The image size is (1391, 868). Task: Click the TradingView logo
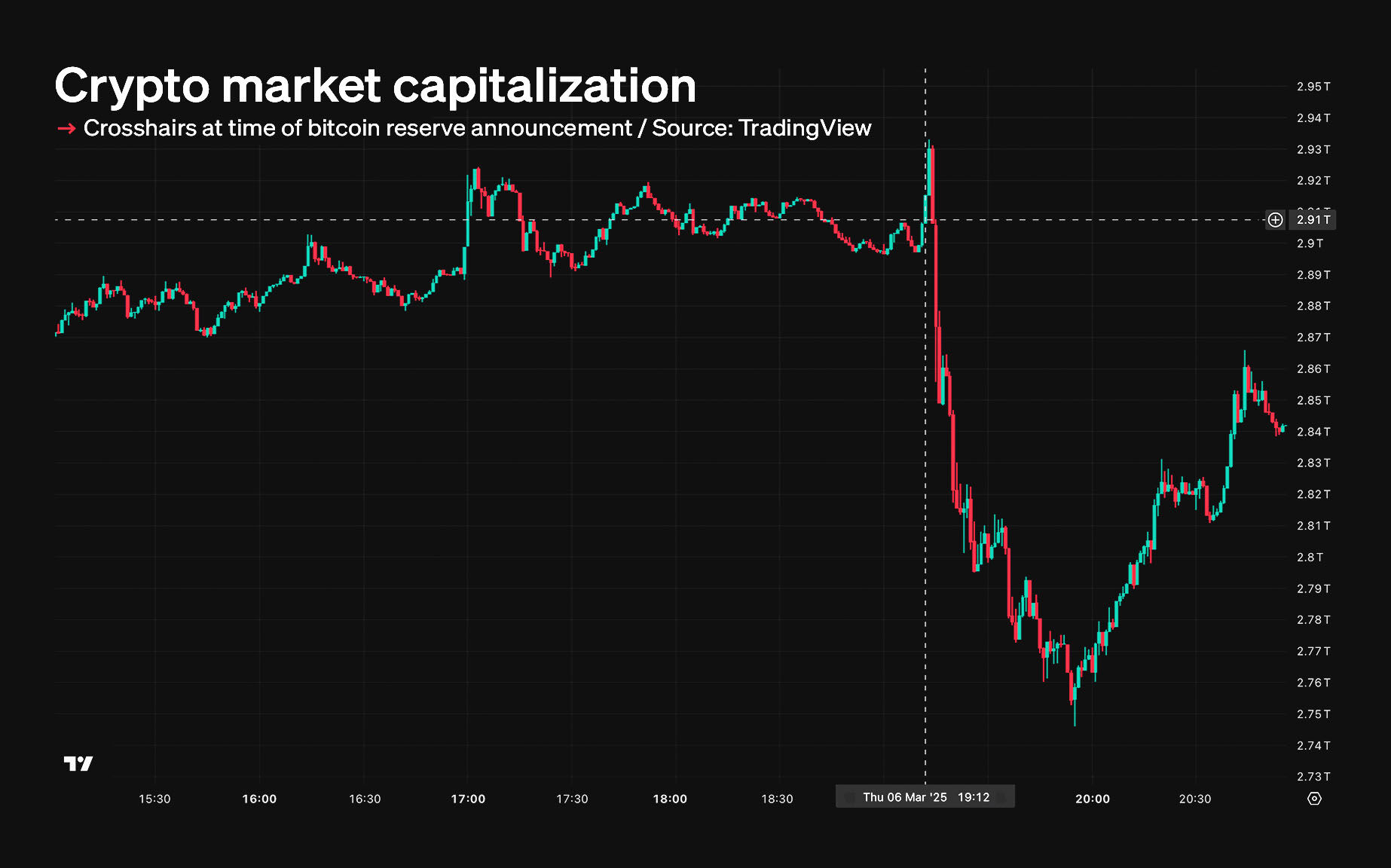coord(78,764)
